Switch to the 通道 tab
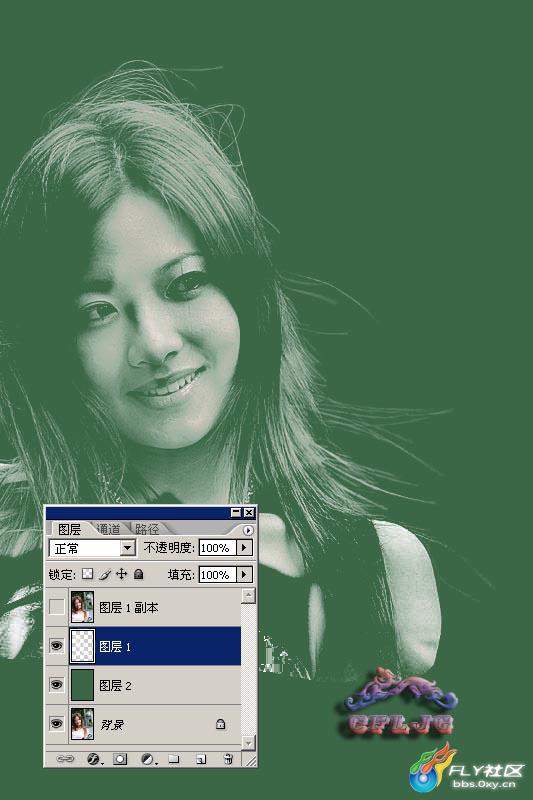Viewport: 533px width, 800px height. tap(109, 529)
